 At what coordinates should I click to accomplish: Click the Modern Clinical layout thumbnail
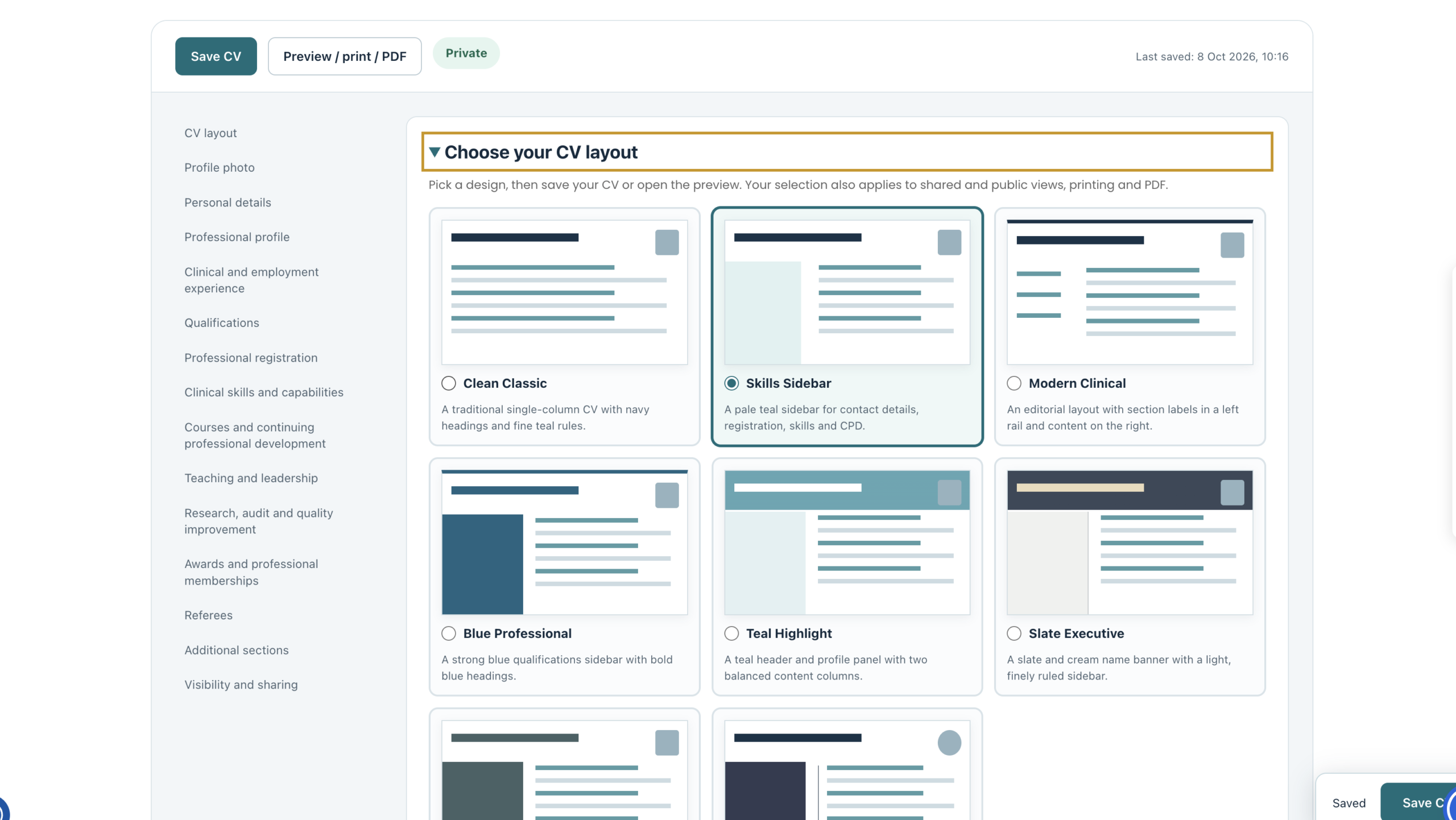click(1130, 292)
